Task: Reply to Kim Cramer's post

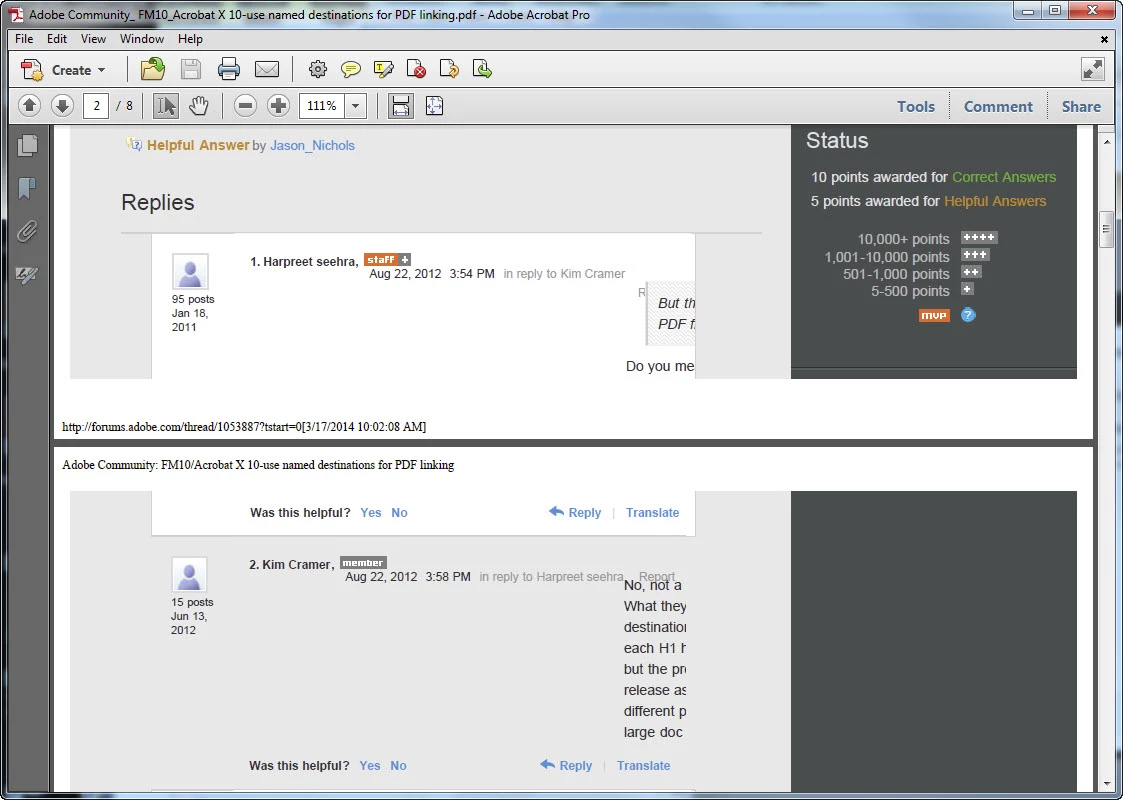Action: (567, 765)
